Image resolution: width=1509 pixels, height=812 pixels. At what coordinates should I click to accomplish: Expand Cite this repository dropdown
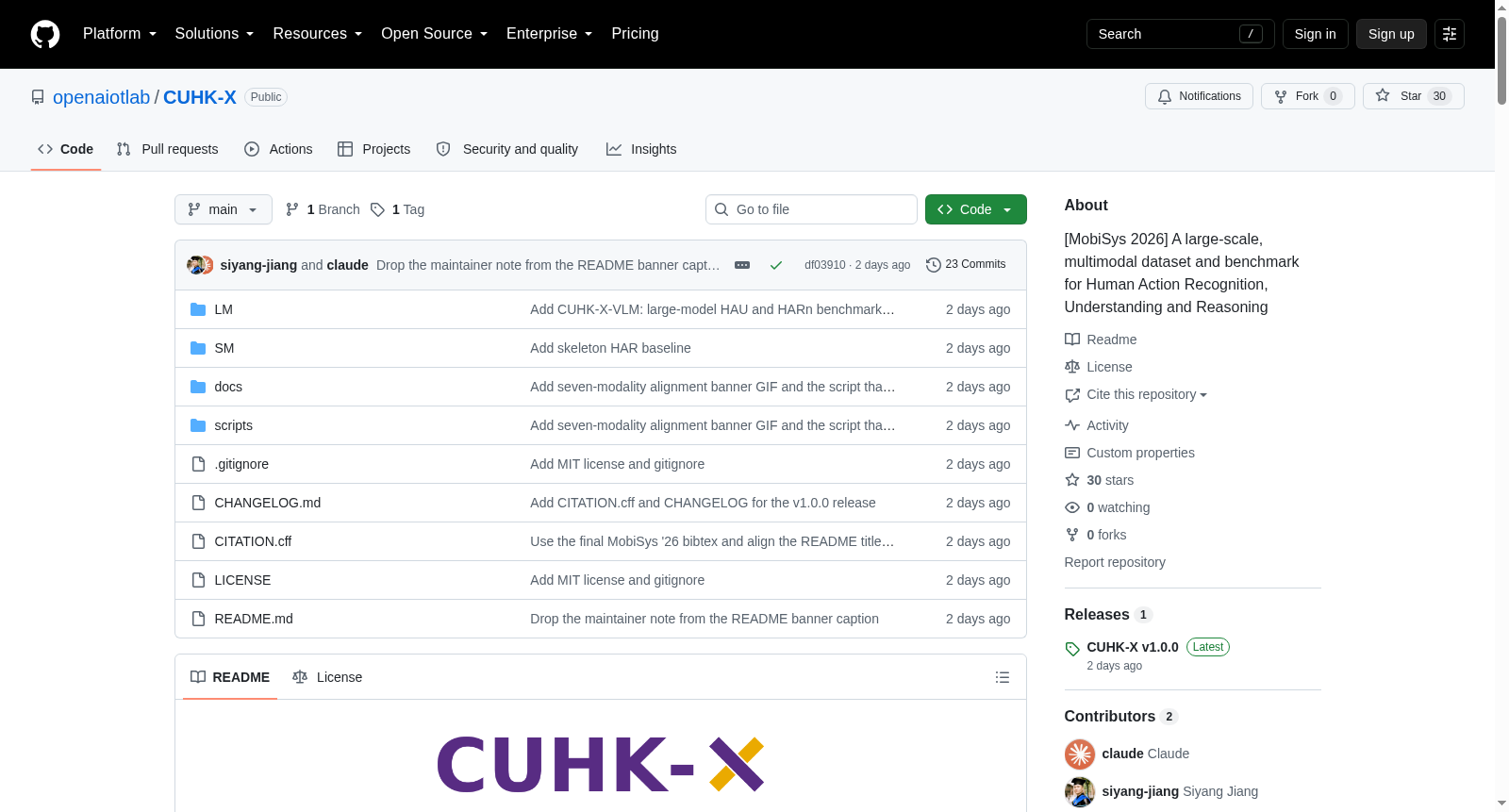click(x=1147, y=394)
